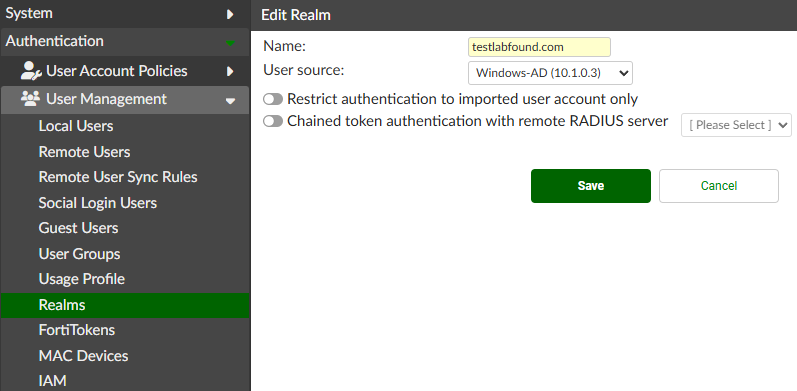This screenshot has width=797, height=391.
Task: Open the System menu
Action: [x=125, y=14]
